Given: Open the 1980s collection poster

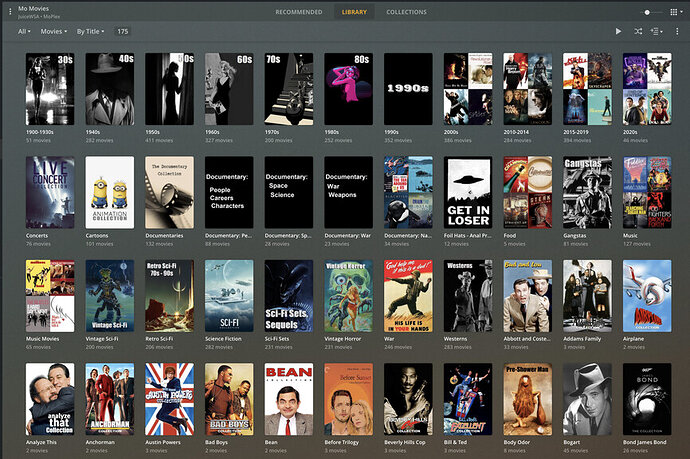Looking at the screenshot, I should [349, 89].
